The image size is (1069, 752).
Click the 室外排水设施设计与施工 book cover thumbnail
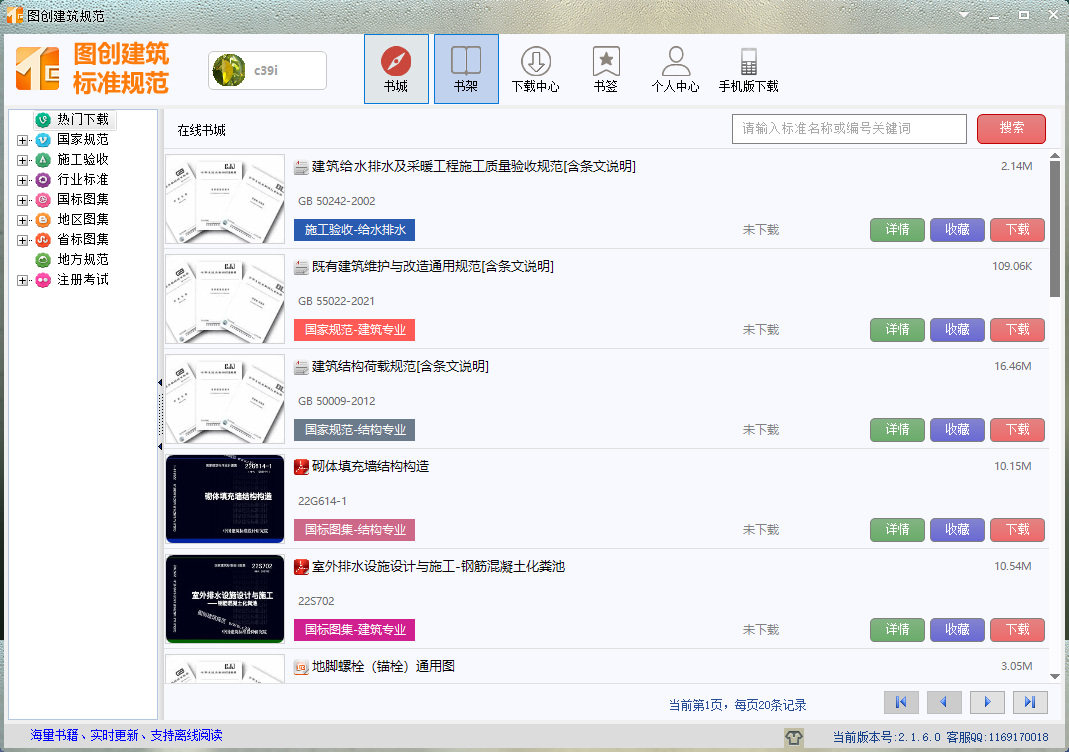[225, 599]
